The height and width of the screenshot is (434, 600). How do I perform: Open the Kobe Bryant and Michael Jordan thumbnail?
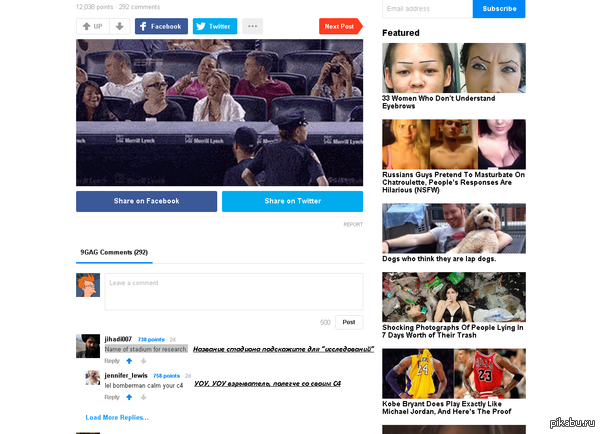coord(454,374)
